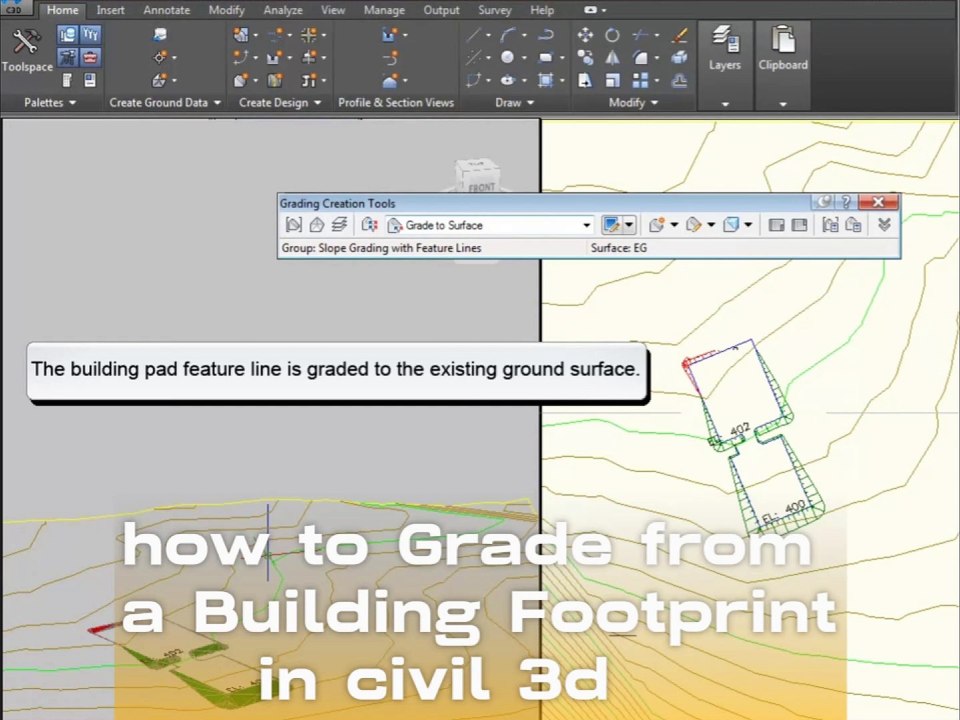This screenshot has height=720, width=960.
Task: Open the Grade to Surface criteria dropdown
Action: click(x=587, y=225)
